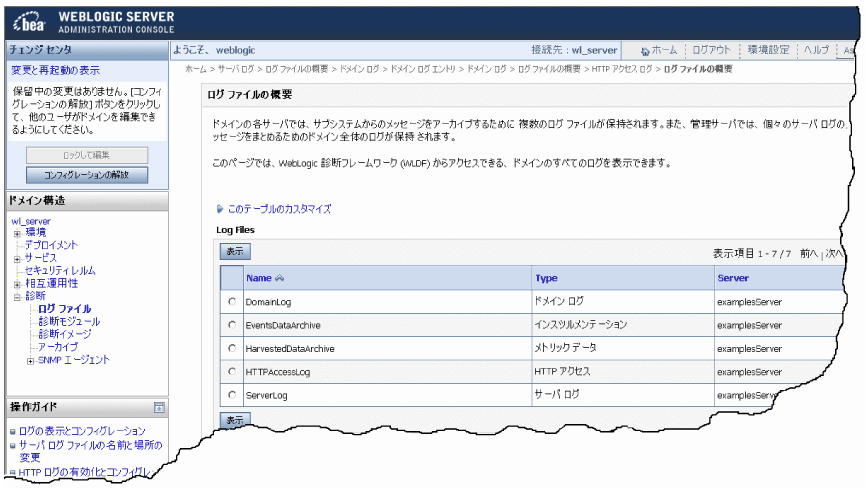Select the HarvestedDataArchive radio button
867x488 pixels.
coord(232,348)
